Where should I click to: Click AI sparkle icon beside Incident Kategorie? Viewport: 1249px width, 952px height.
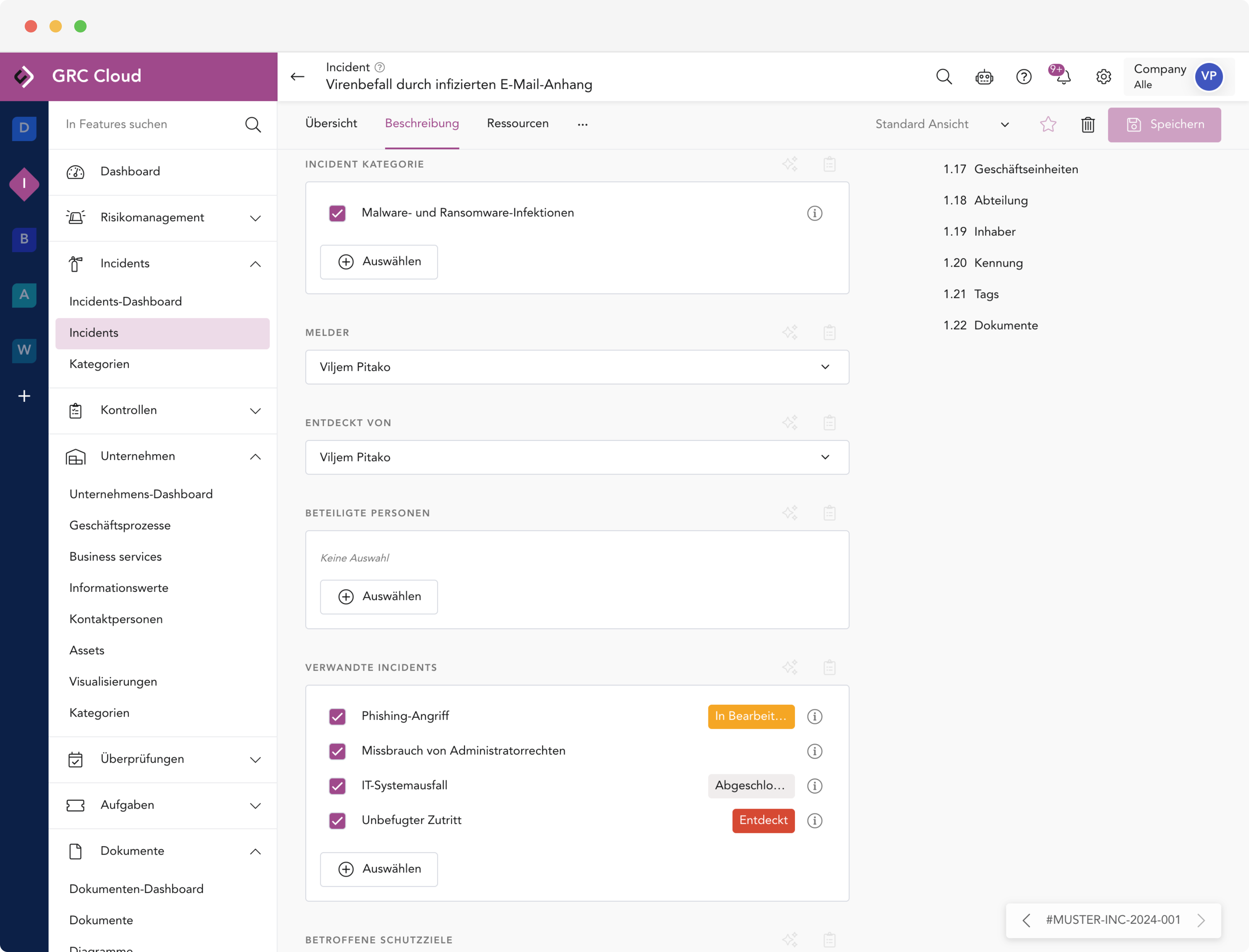[x=790, y=164]
